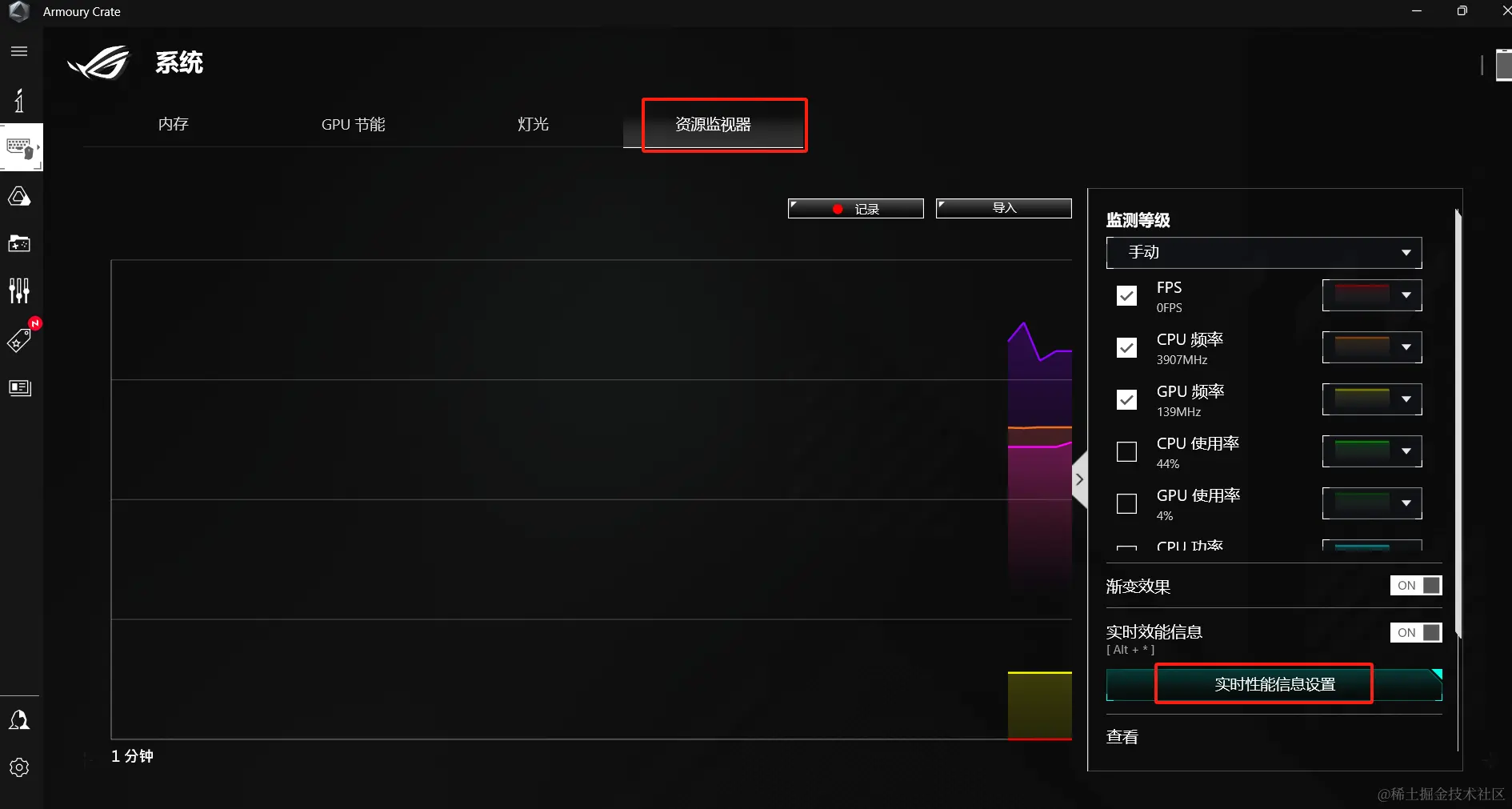1512x809 pixels.
Task: Switch to the 内存 tab
Action: (174, 124)
